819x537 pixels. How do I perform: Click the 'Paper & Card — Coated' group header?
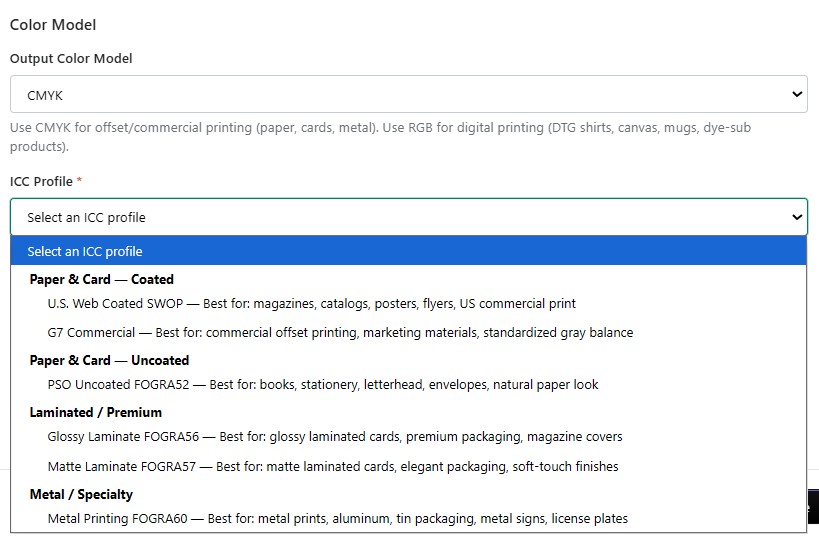[x=101, y=279]
